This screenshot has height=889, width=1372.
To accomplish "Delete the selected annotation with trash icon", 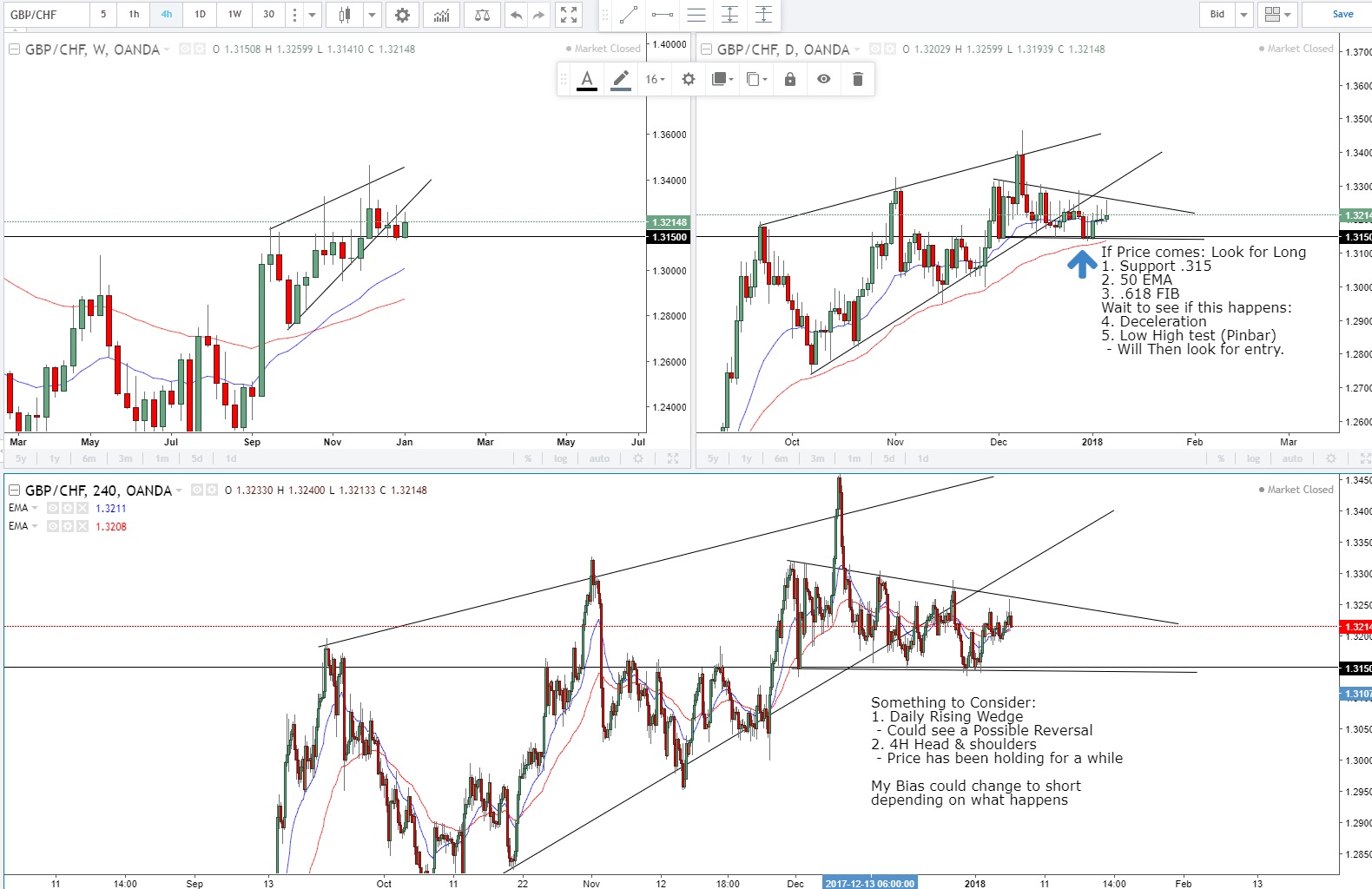I will (858, 79).
